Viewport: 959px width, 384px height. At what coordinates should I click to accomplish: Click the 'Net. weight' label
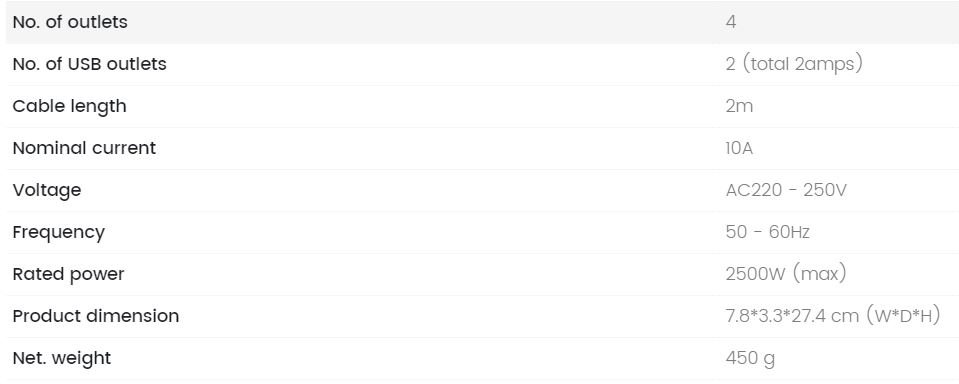pyautogui.click(x=62, y=358)
